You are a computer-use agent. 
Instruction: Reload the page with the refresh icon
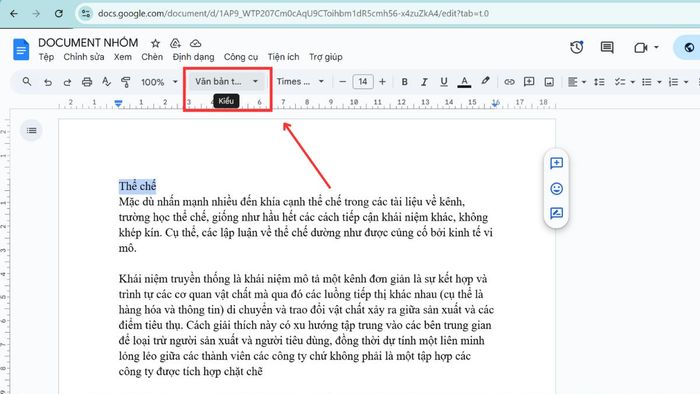[x=58, y=13]
